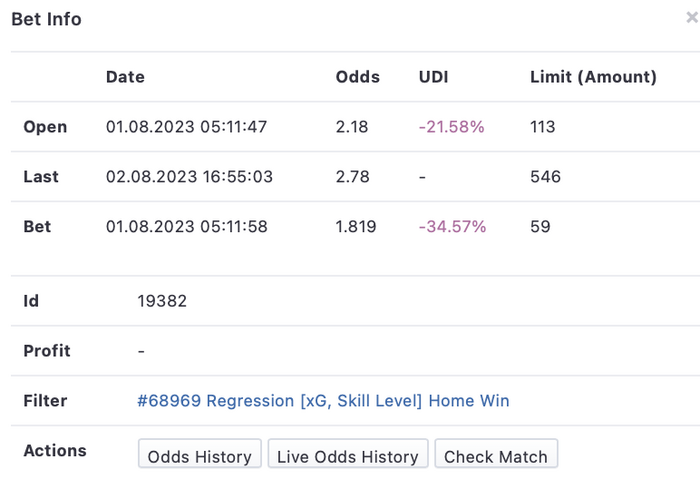The image size is (700, 479).
Task: Click the Date column header
Action: point(125,77)
